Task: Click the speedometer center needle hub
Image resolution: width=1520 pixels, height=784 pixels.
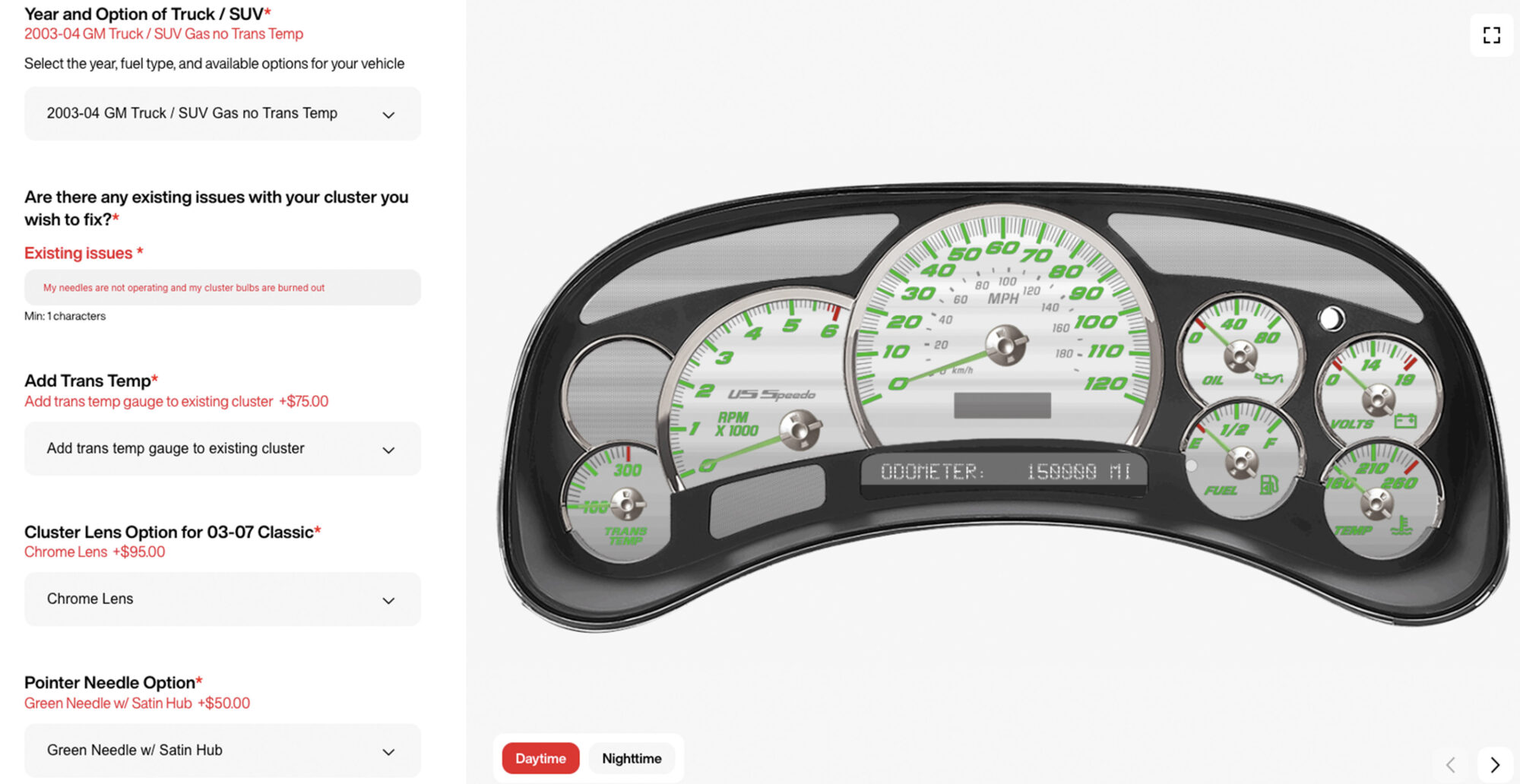Action: coord(1005,345)
